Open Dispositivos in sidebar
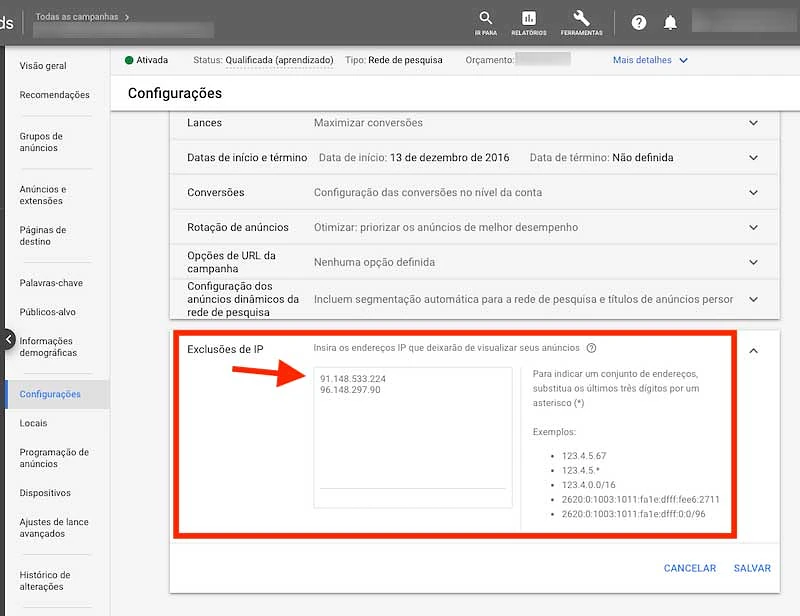 point(45,493)
